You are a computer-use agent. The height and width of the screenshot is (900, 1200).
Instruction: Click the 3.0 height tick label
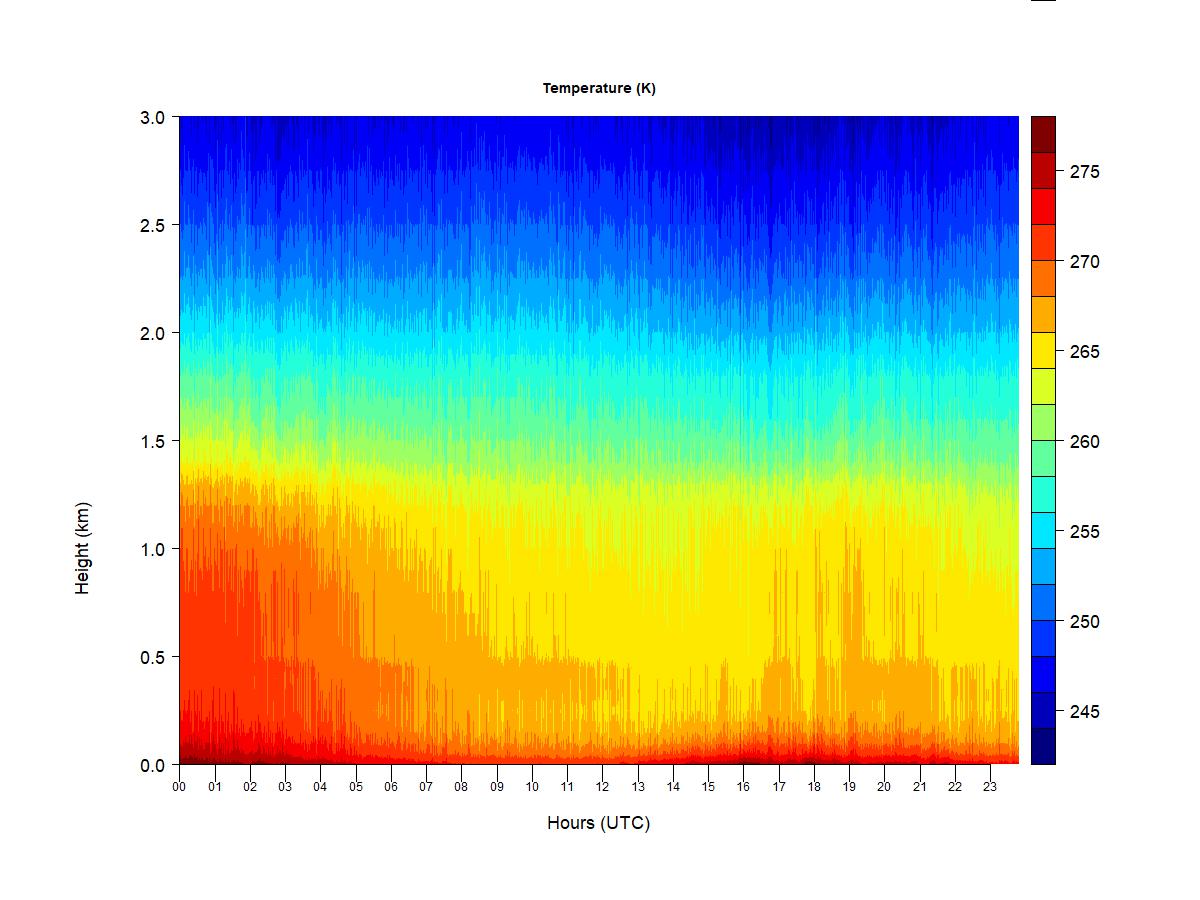152,117
